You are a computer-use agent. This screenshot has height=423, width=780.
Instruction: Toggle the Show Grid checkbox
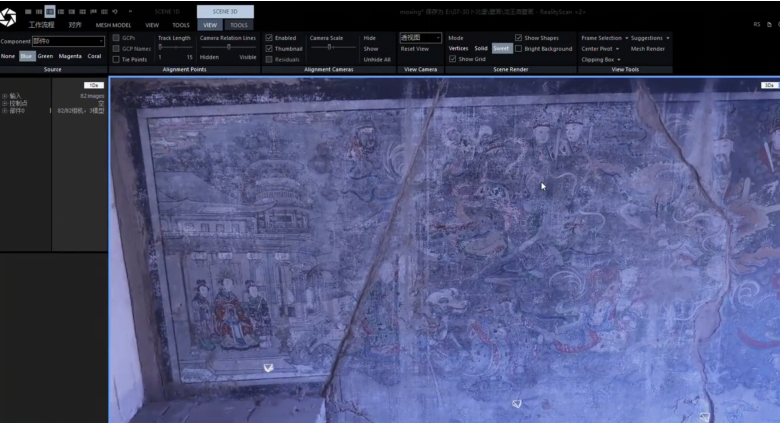click(452, 59)
